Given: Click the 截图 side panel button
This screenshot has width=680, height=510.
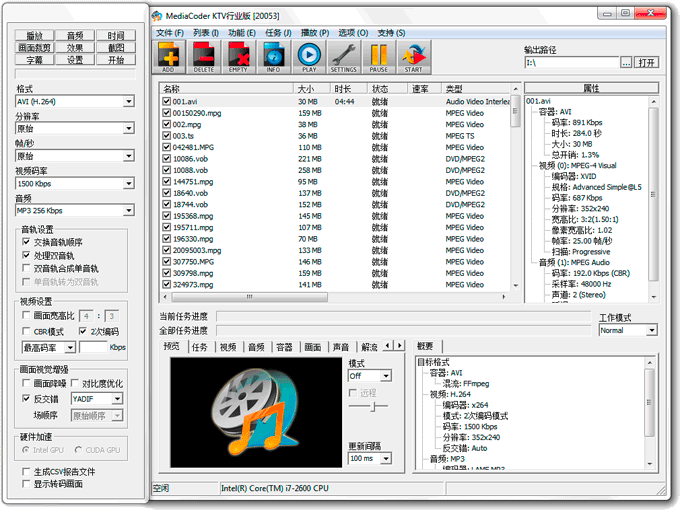Looking at the screenshot, I should [x=116, y=48].
